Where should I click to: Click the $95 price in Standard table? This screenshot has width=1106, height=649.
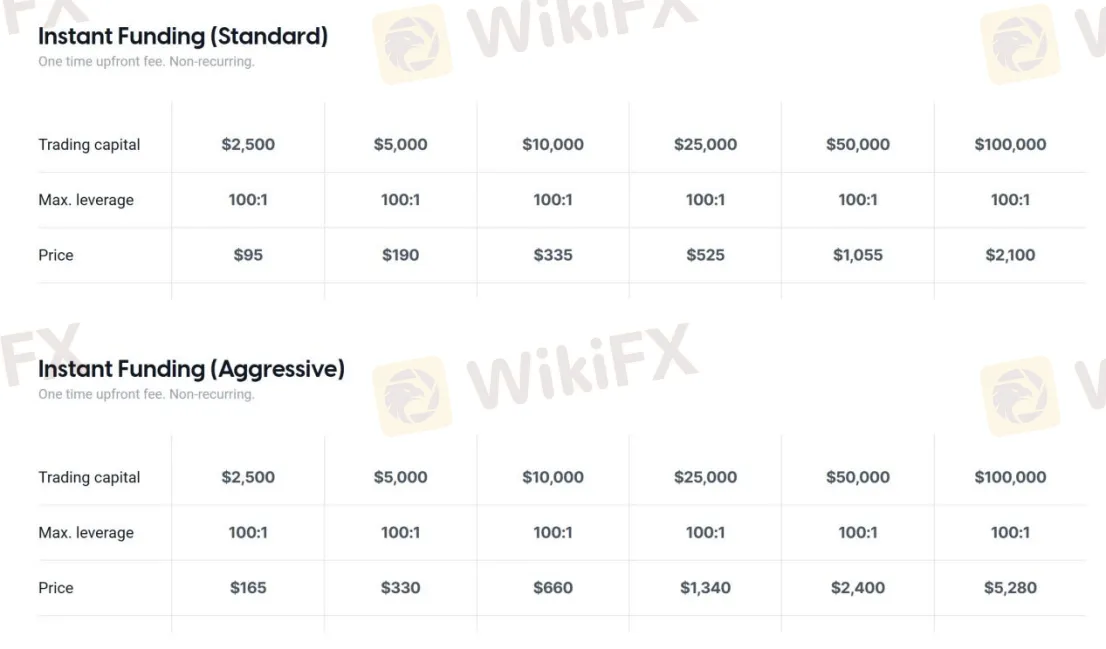point(248,255)
